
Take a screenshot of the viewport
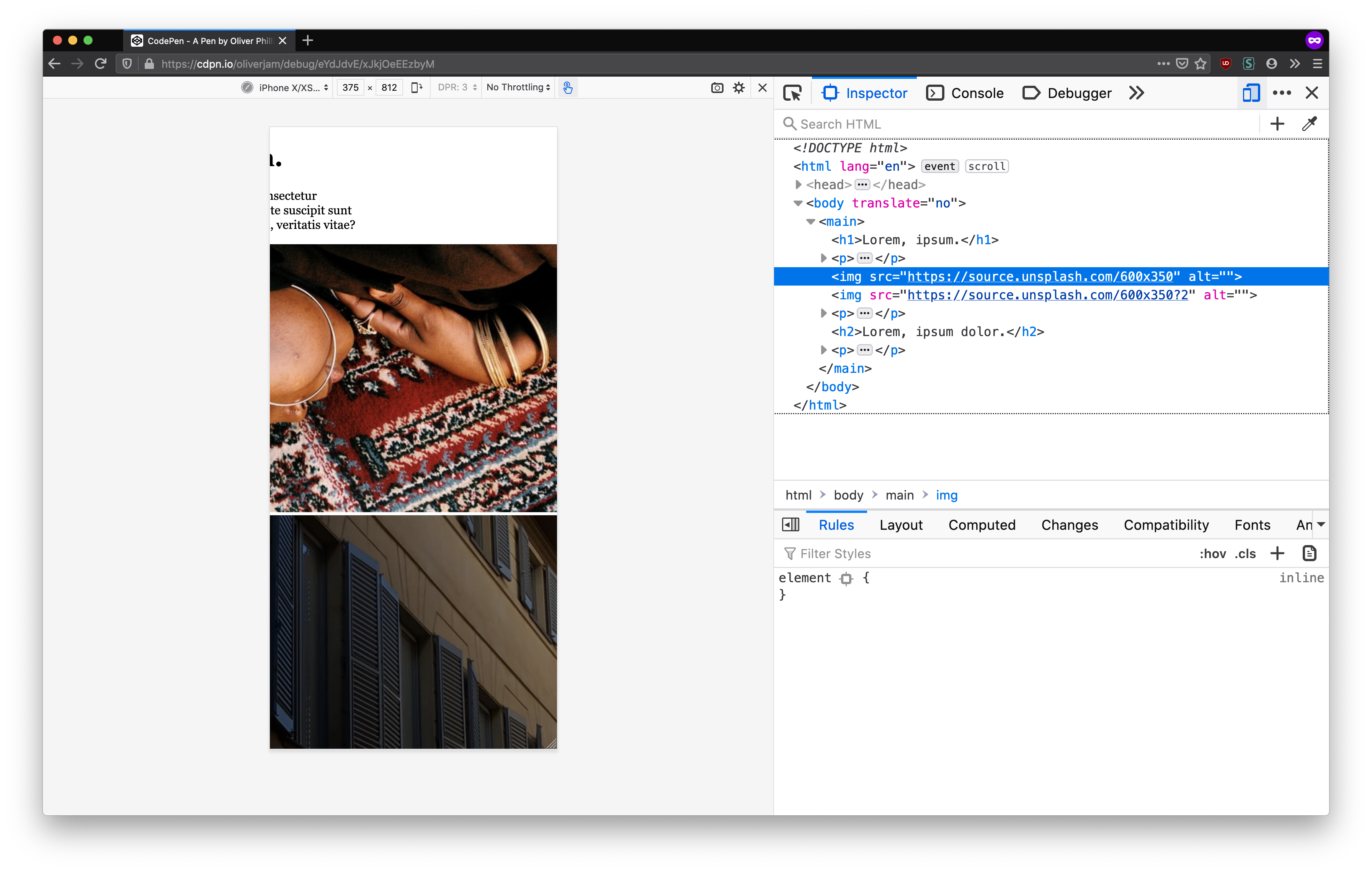pos(717,88)
